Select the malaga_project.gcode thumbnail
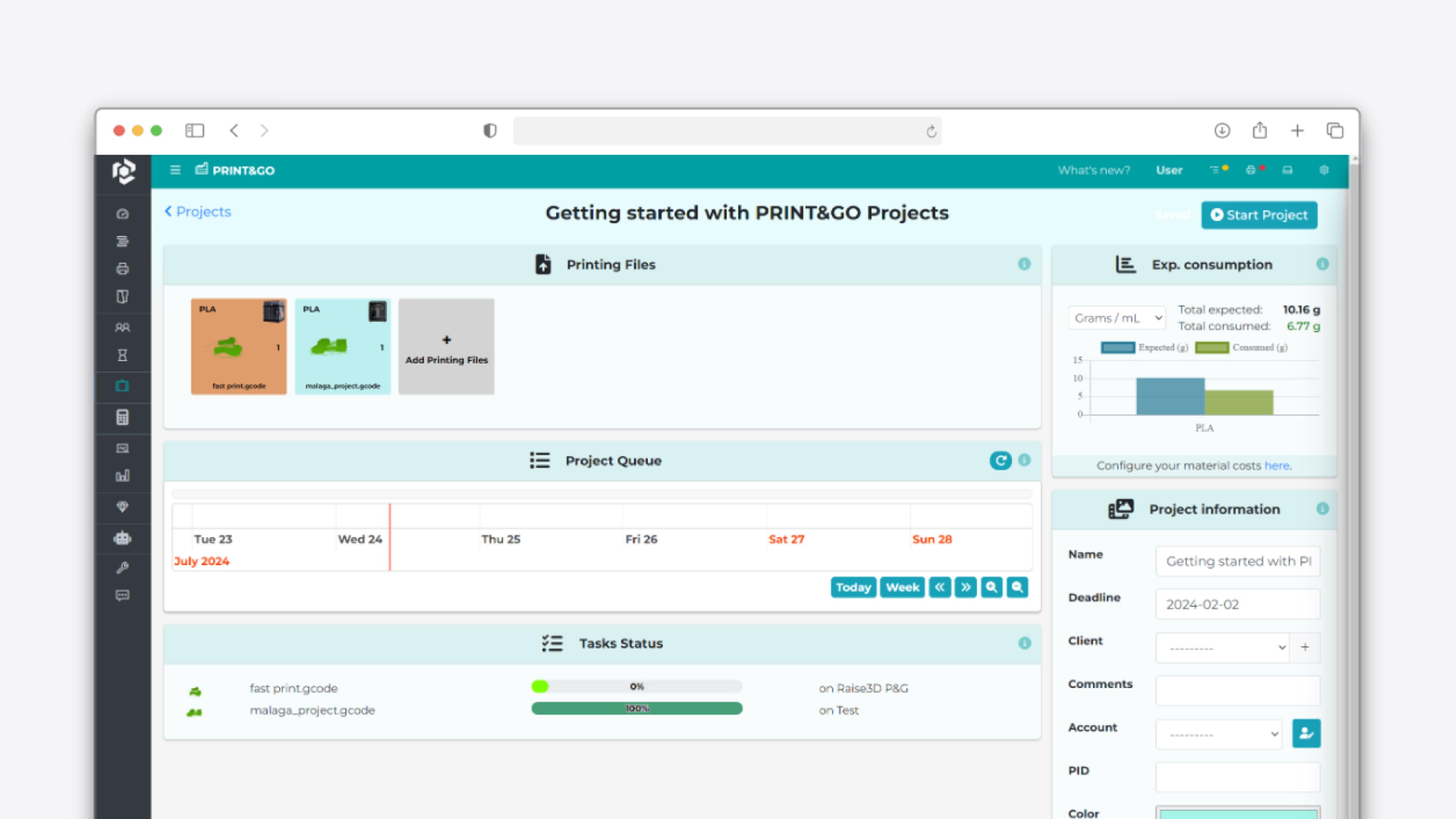 point(342,347)
